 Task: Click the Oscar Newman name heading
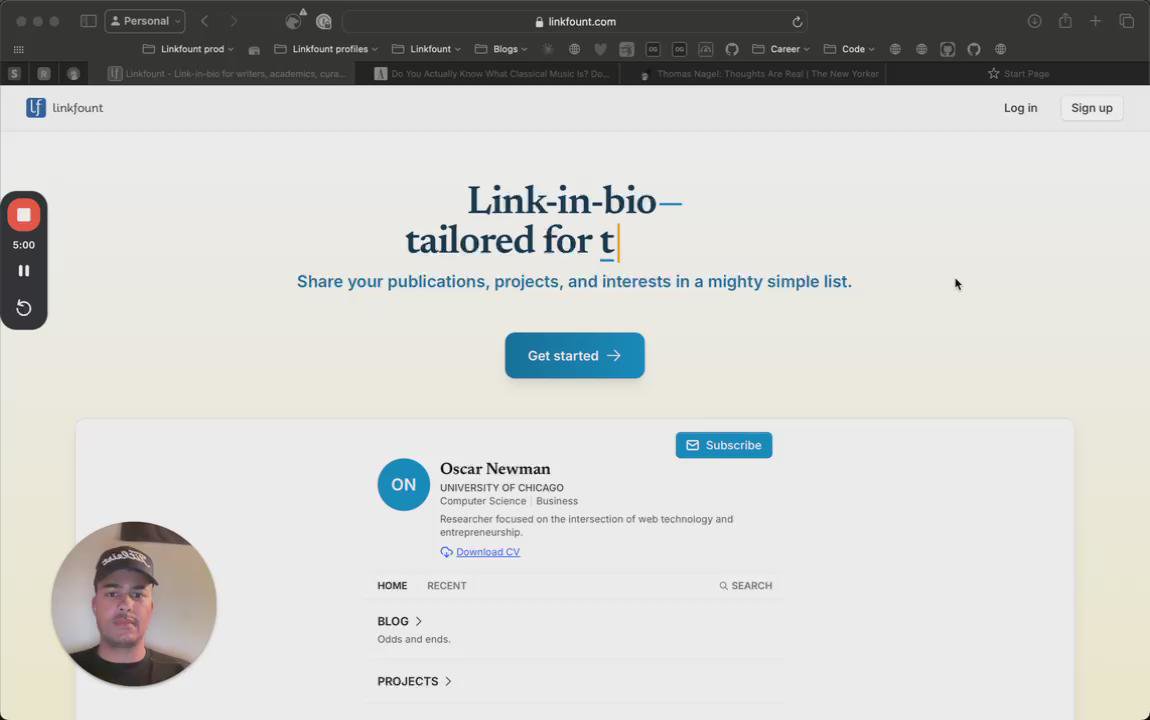495,469
